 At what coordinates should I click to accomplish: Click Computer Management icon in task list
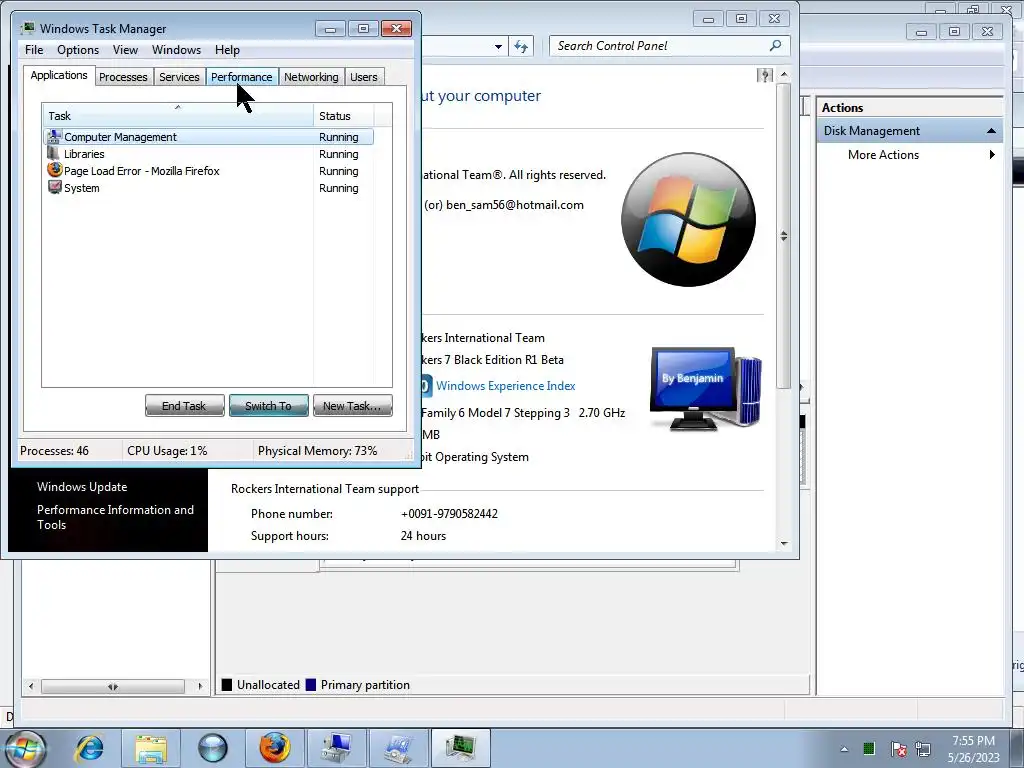click(x=54, y=136)
